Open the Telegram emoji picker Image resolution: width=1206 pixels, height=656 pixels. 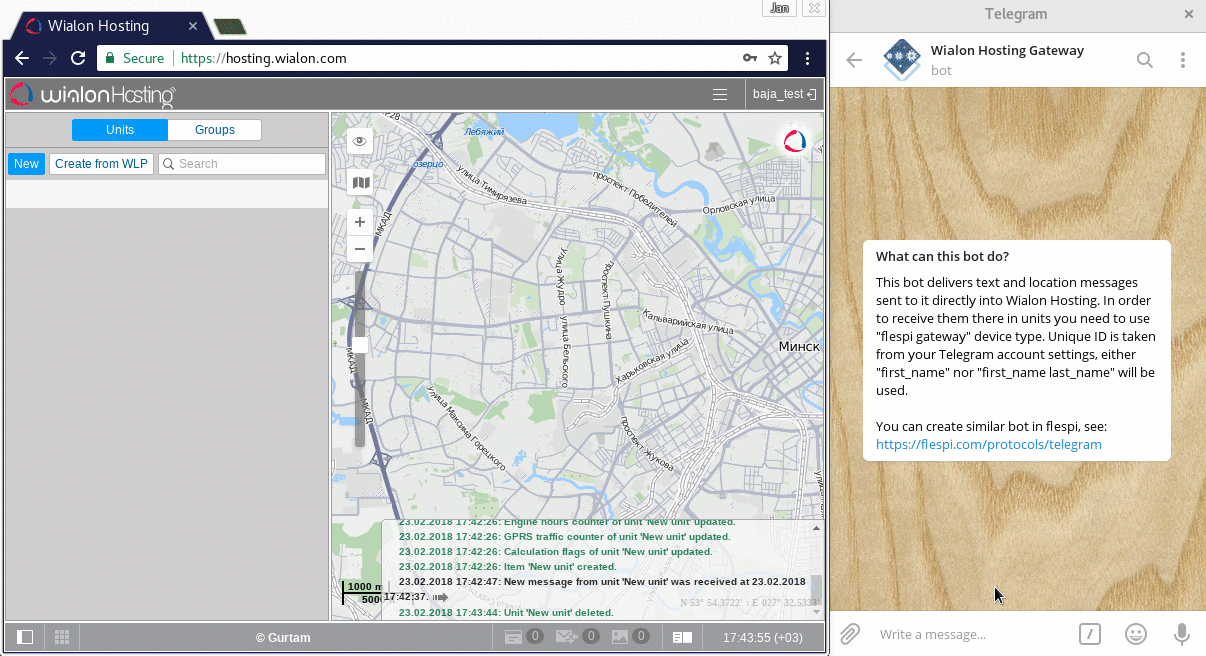[1135, 634]
